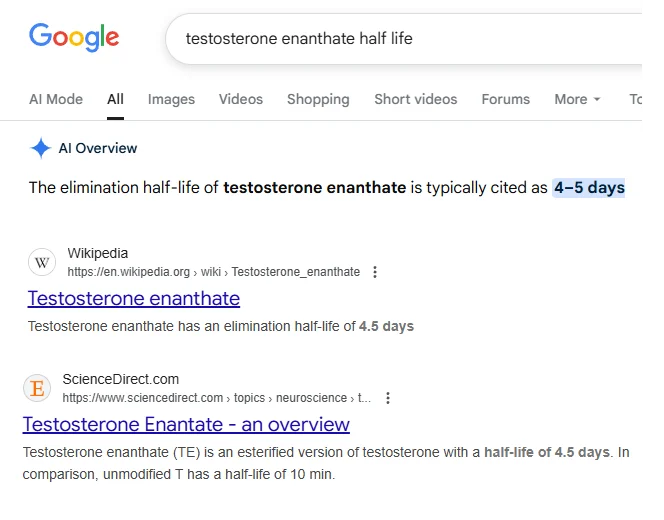Switch to Forums tab
The height and width of the screenshot is (520, 664).
(506, 99)
